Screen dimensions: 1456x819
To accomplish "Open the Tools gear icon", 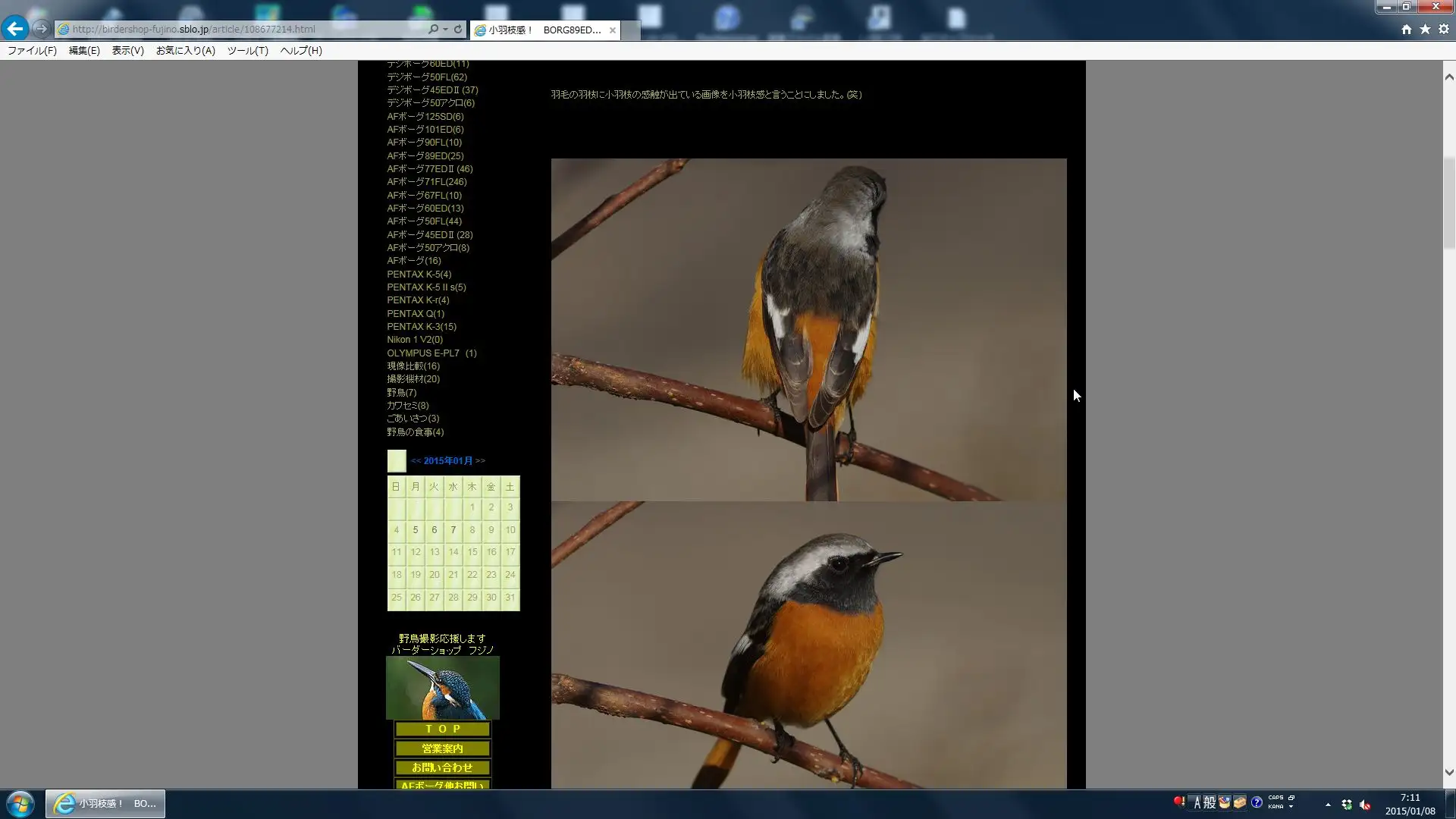I will [1444, 30].
